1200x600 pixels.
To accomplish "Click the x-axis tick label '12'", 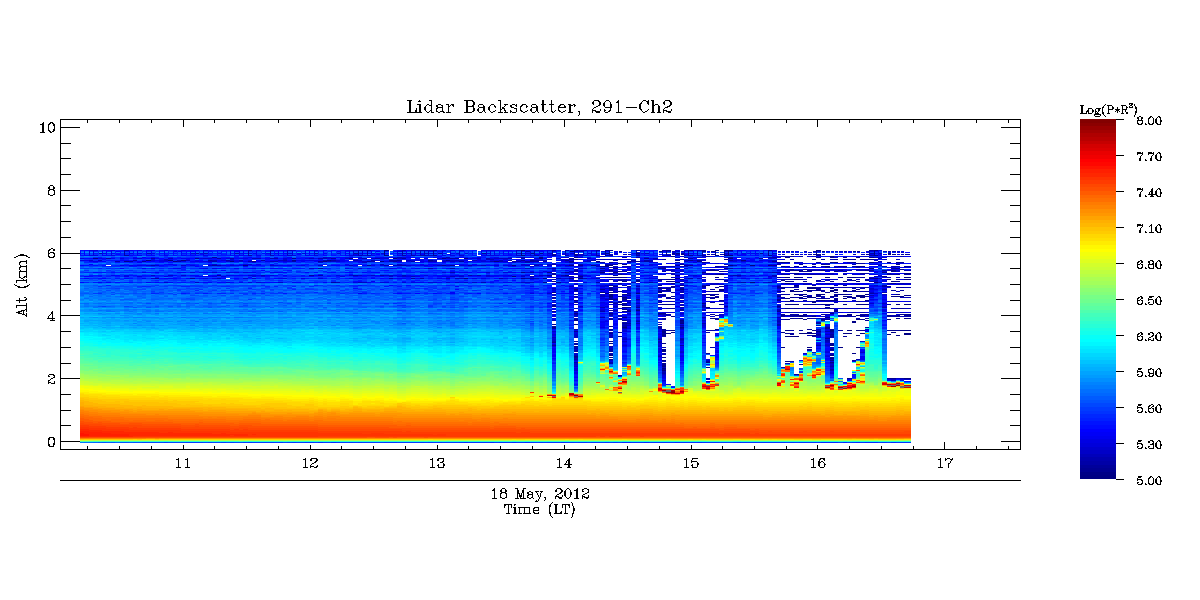I will click(x=310, y=464).
